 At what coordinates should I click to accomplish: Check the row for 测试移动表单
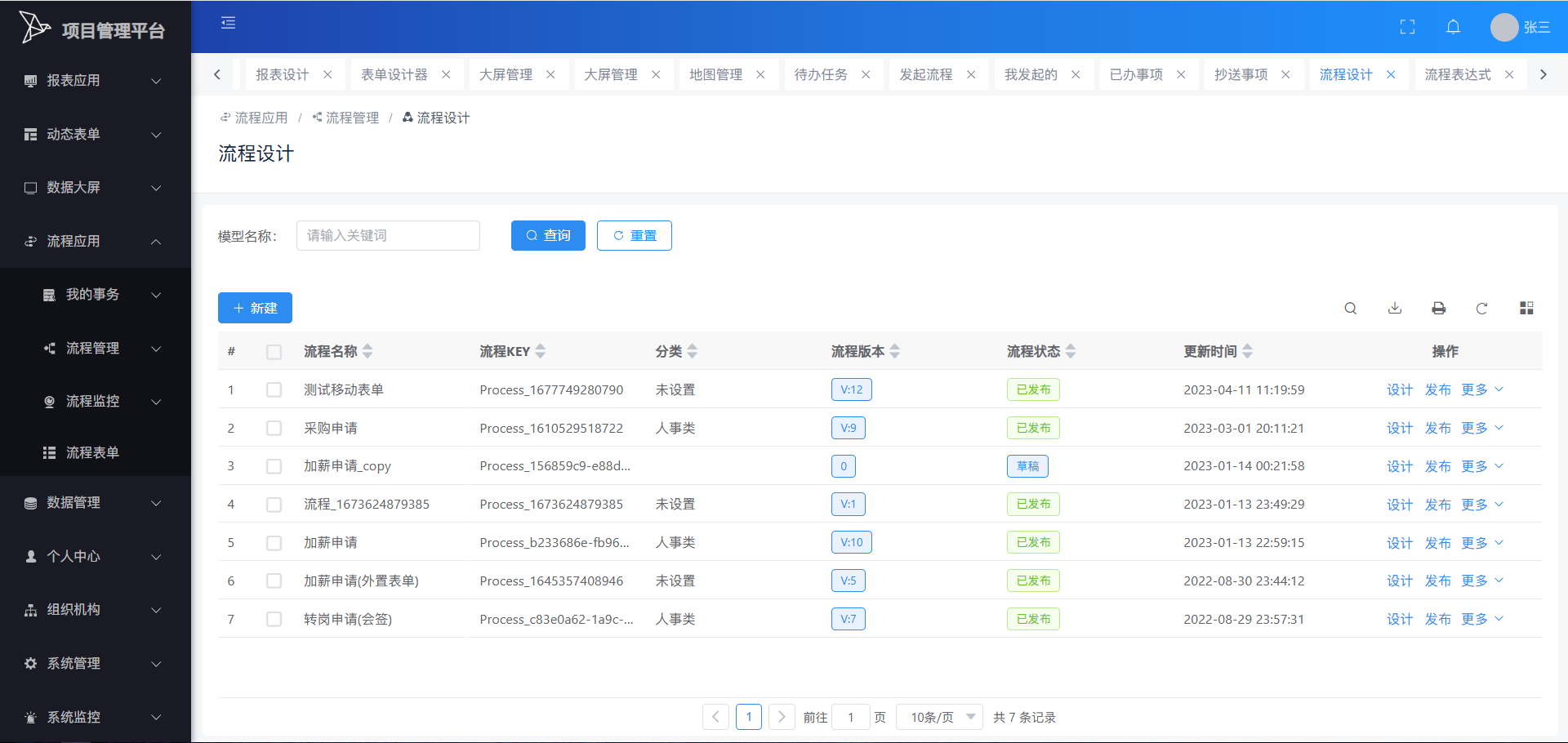pyautogui.click(x=274, y=389)
